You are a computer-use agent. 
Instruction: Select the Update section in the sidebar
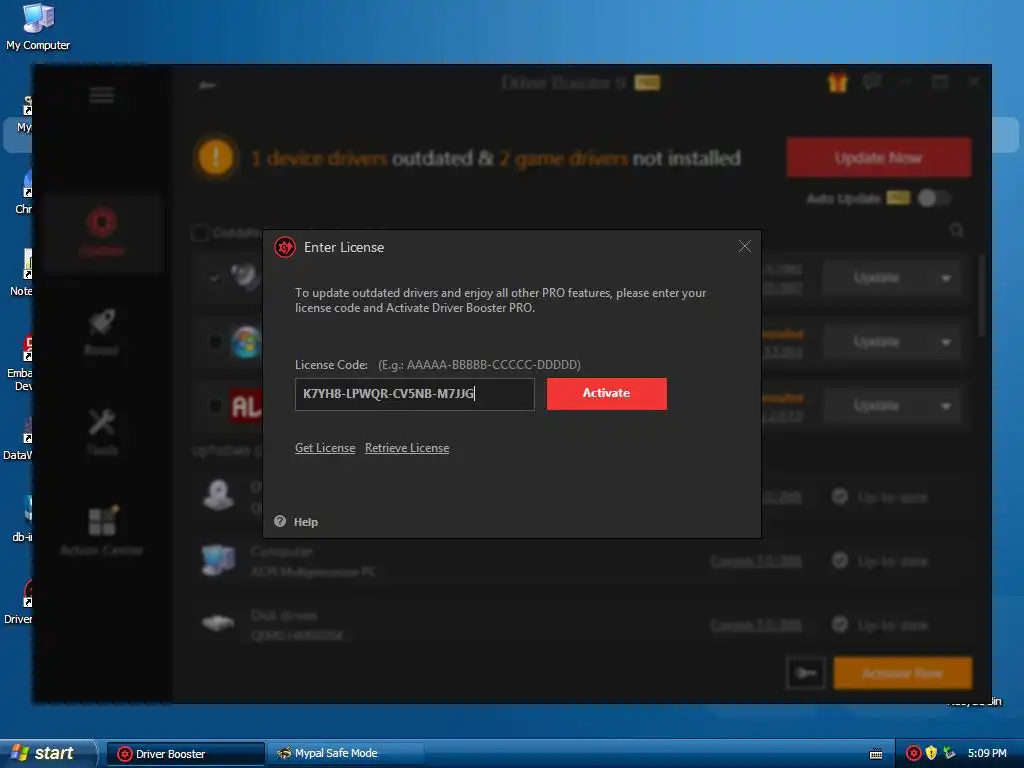pyautogui.click(x=102, y=232)
